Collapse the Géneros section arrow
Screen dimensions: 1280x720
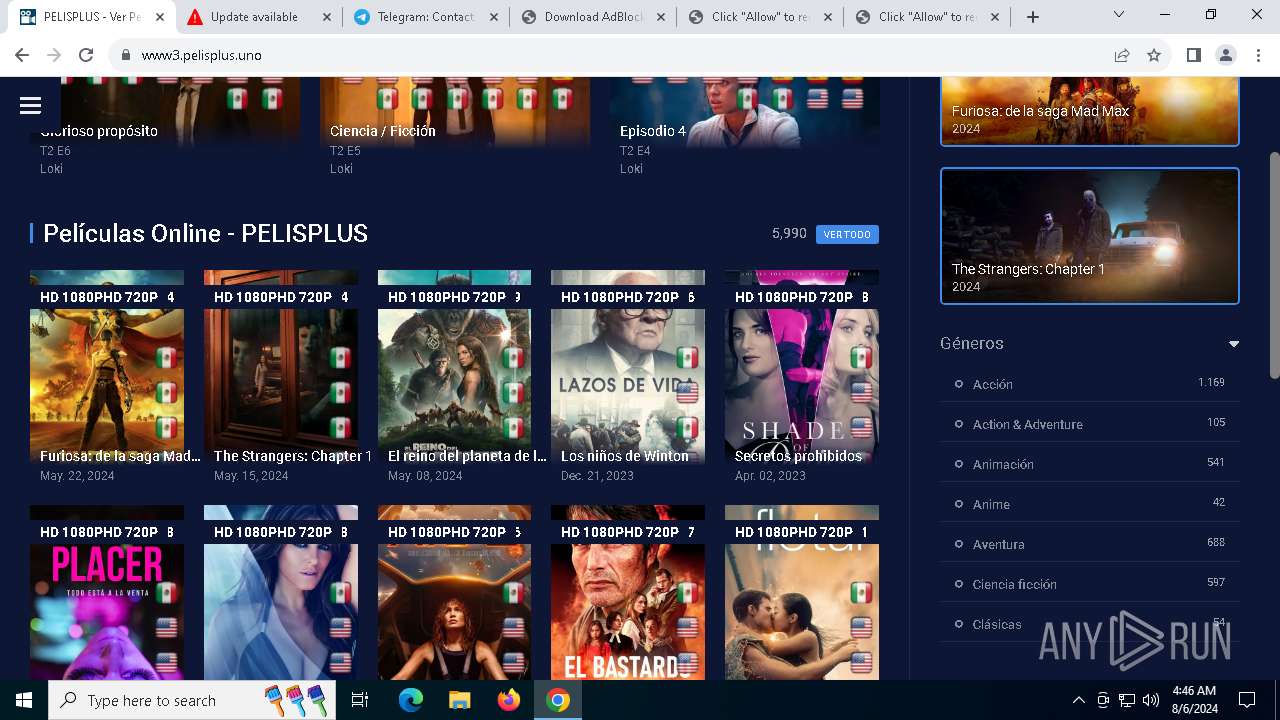click(x=1233, y=344)
